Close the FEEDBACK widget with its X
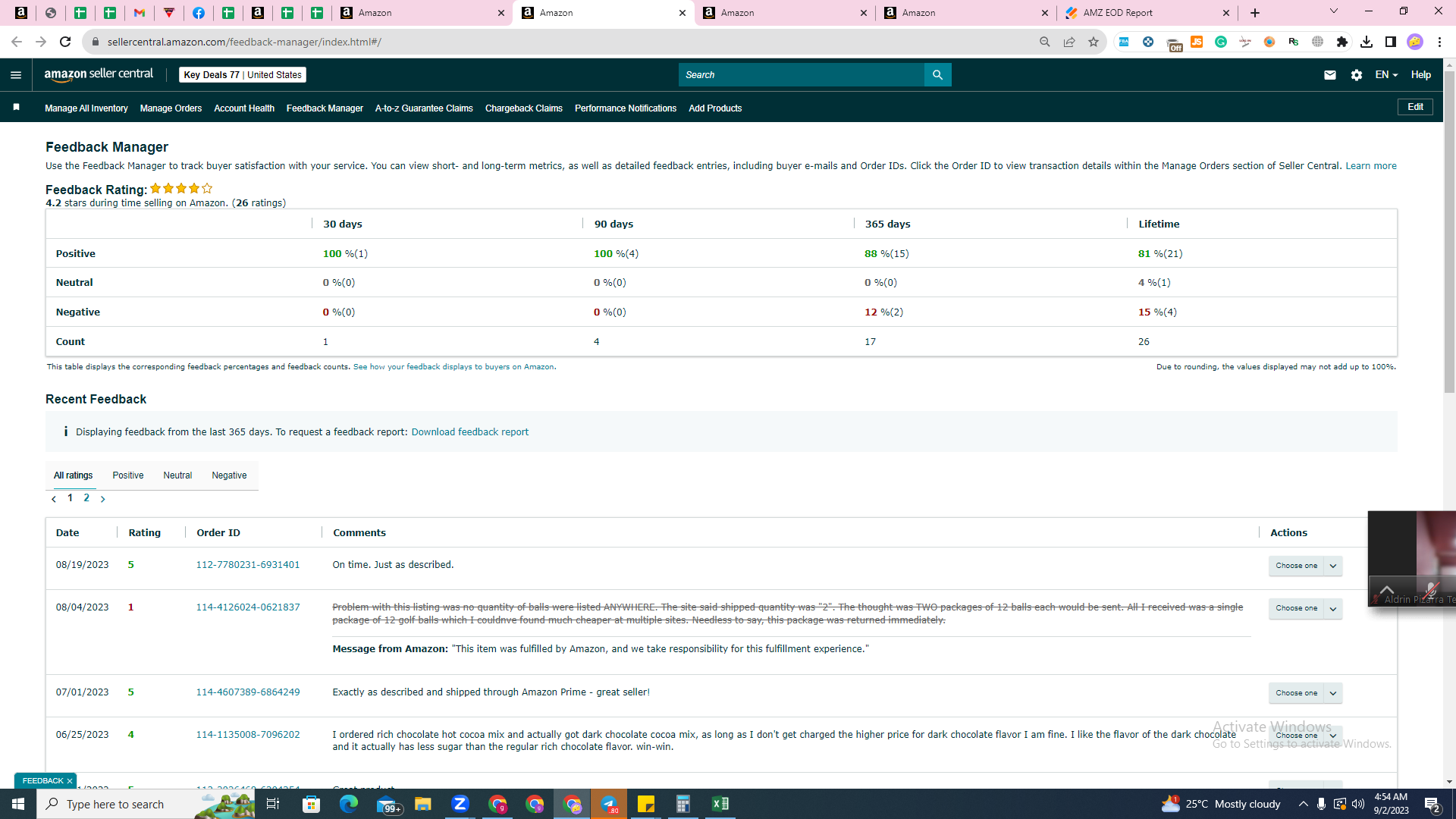Viewport: 1456px width, 819px height. (70, 781)
